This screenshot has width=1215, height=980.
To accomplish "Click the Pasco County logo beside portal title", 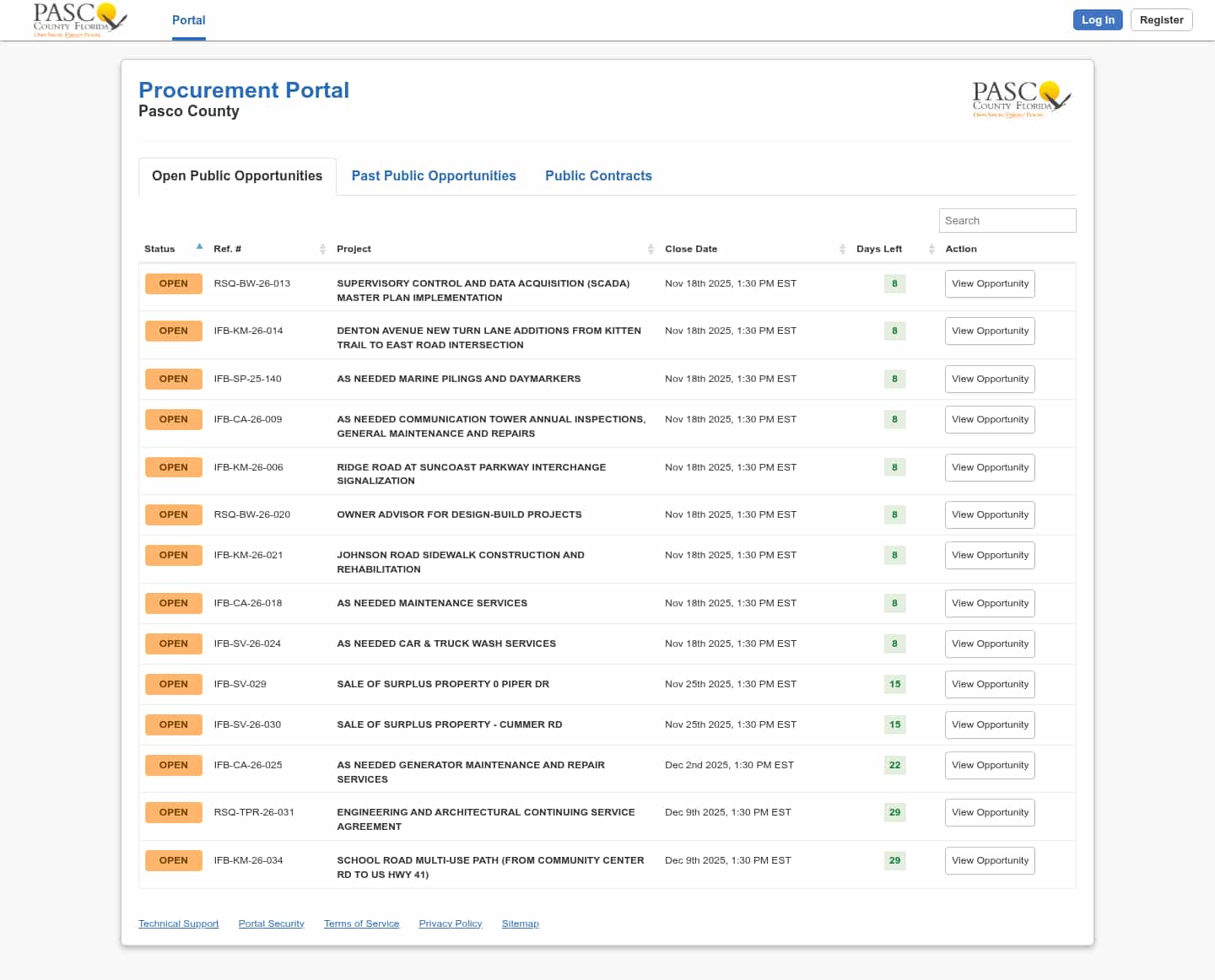I will (1021, 100).
